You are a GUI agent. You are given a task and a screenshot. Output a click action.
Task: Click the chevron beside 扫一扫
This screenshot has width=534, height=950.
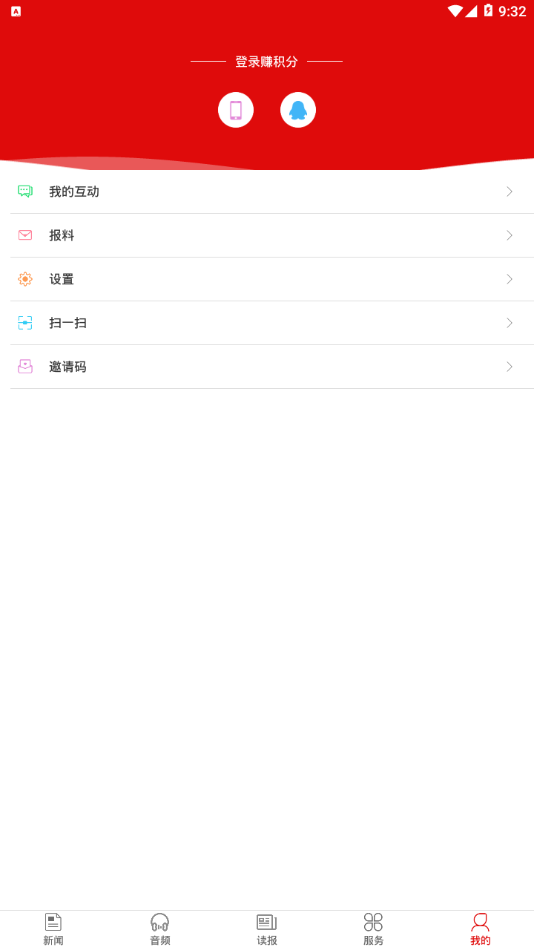(x=510, y=323)
